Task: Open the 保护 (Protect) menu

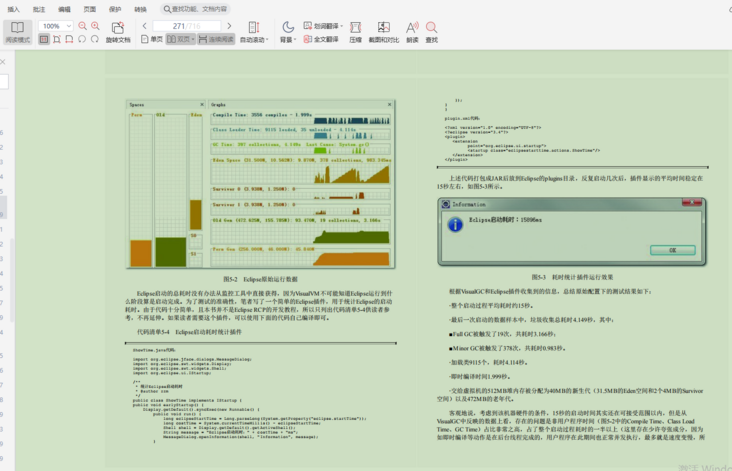Action: coord(115,9)
